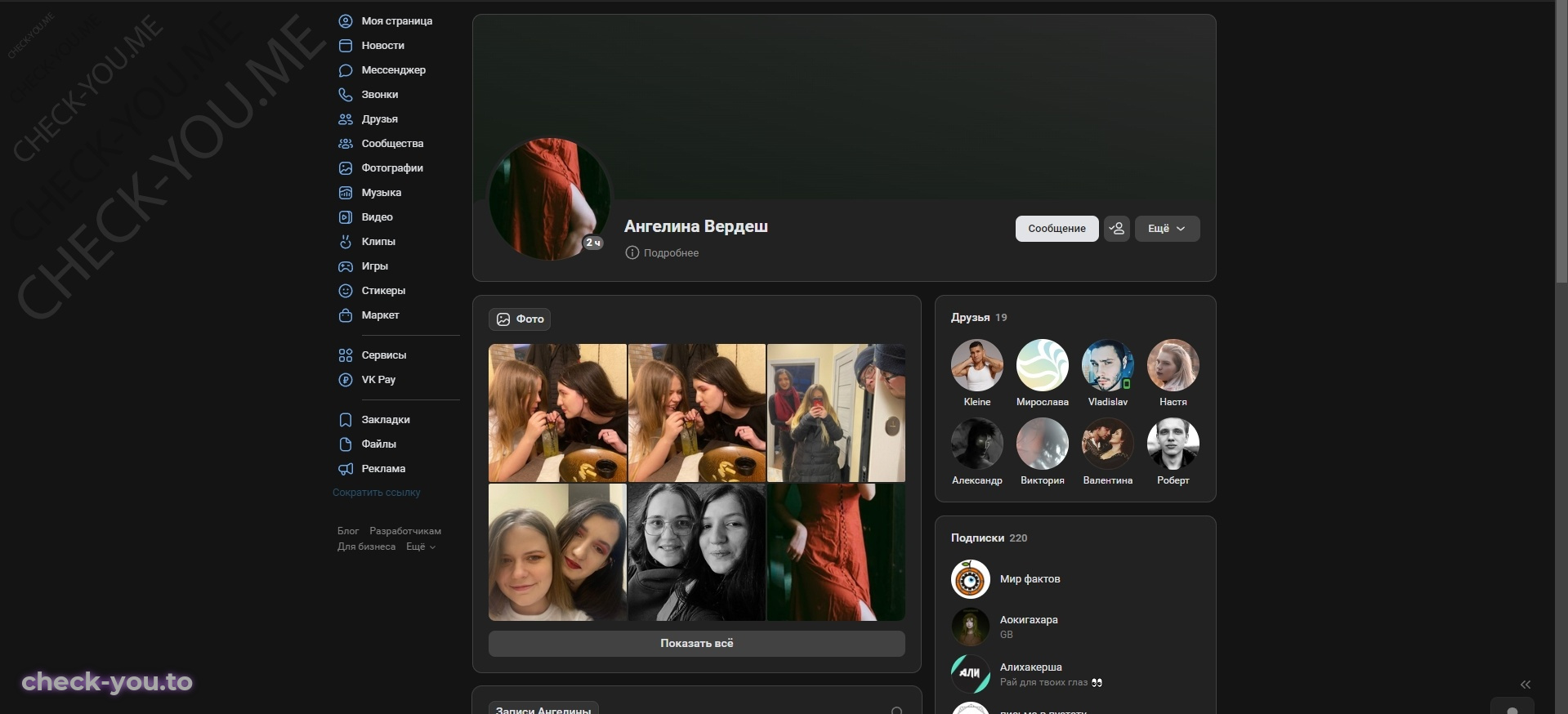Open the Ещё dropdown on the profile
The height and width of the screenshot is (714, 1568).
tap(1167, 229)
